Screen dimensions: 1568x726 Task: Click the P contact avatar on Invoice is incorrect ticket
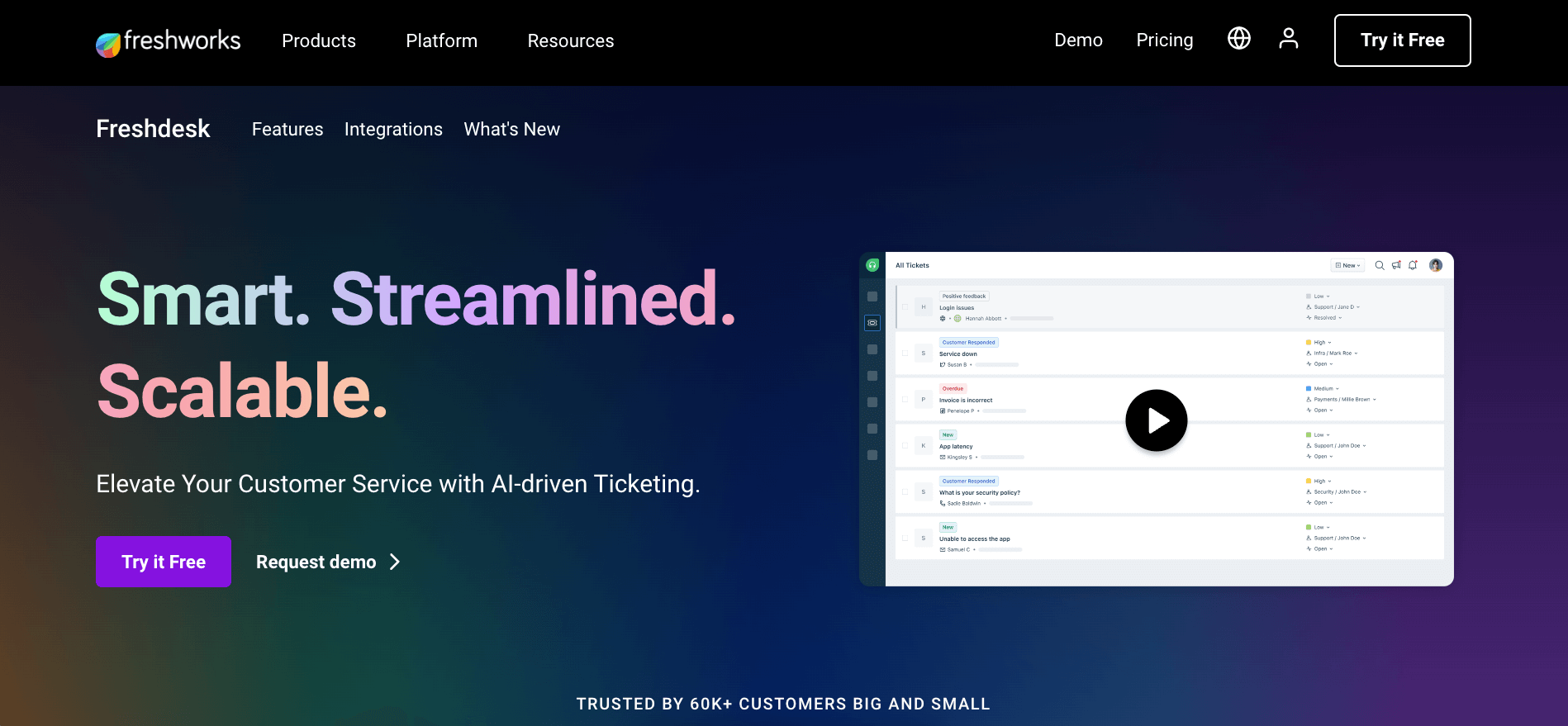tap(924, 399)
